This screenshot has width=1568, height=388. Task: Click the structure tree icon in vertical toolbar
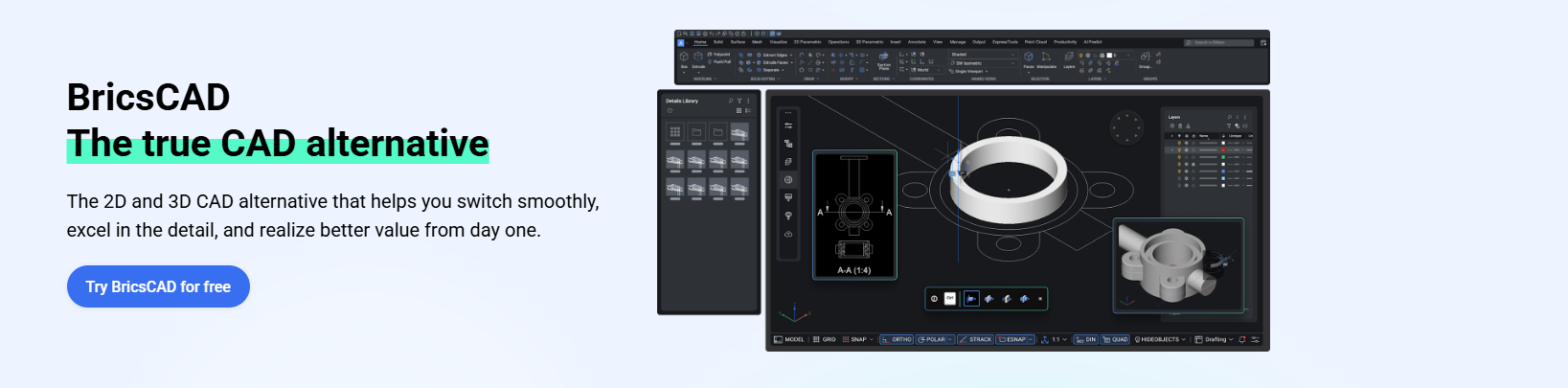pos(788,144)
